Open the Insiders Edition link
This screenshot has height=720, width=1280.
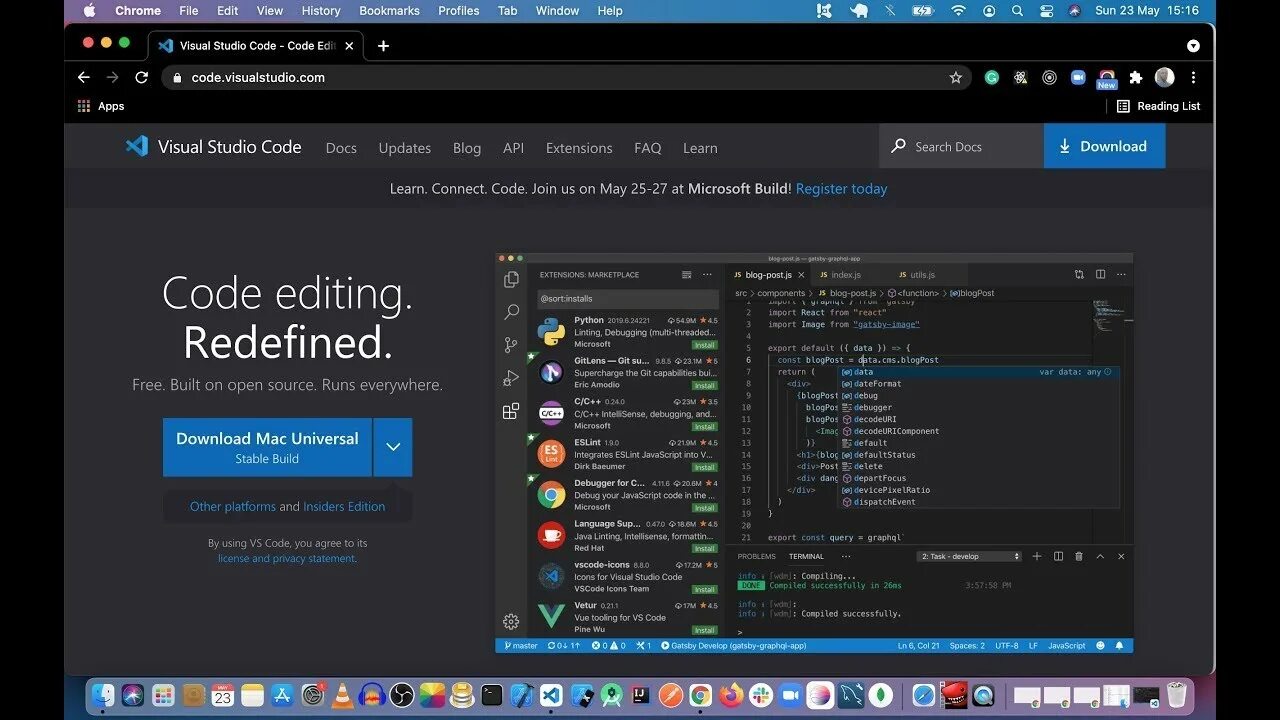coord(344,507)
